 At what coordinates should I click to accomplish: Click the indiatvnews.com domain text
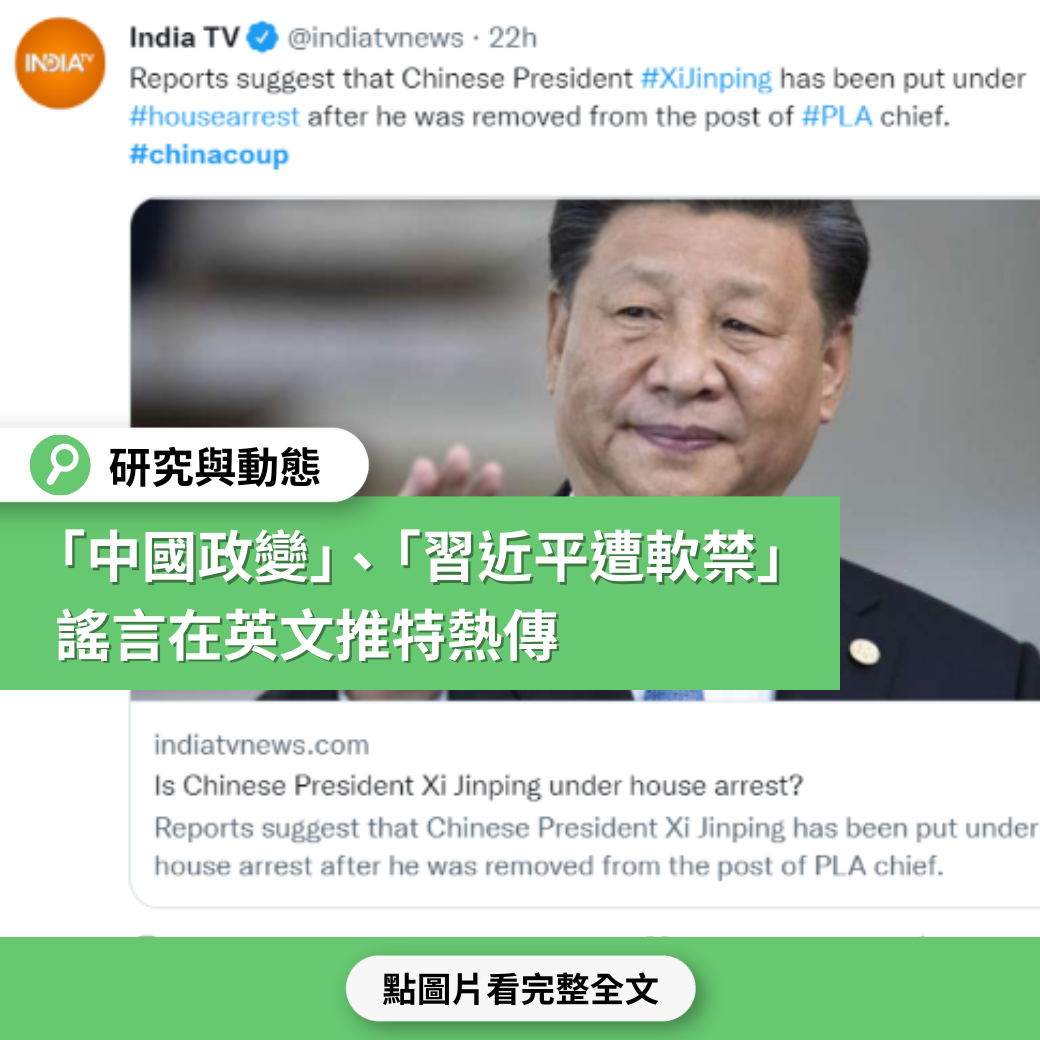(261, 745)
